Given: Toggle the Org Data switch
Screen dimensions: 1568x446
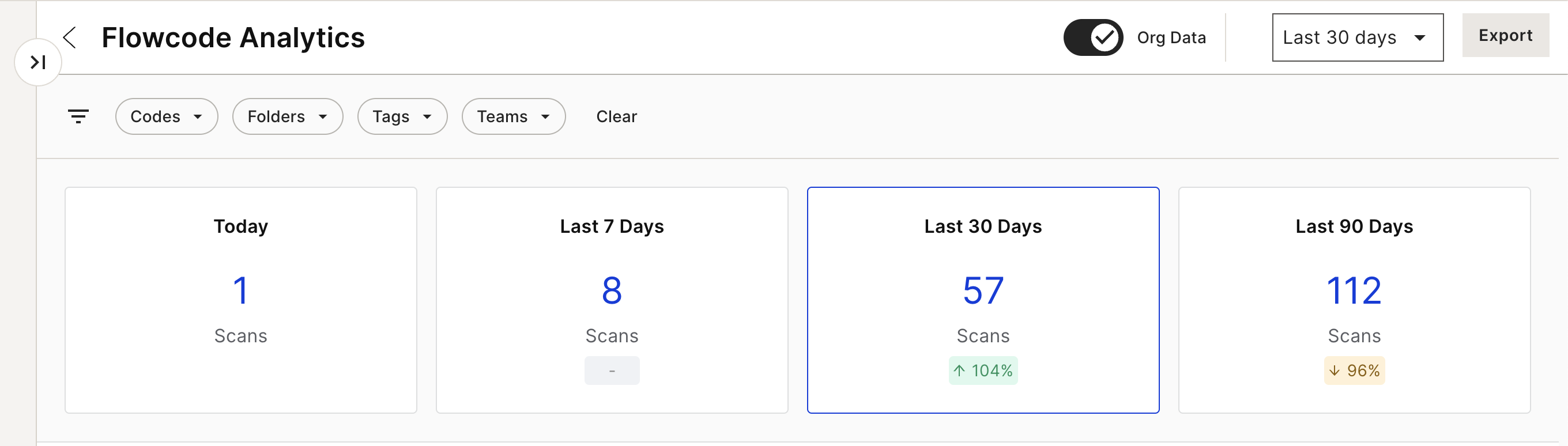Looking at the screenshot, I should 1092,37.
